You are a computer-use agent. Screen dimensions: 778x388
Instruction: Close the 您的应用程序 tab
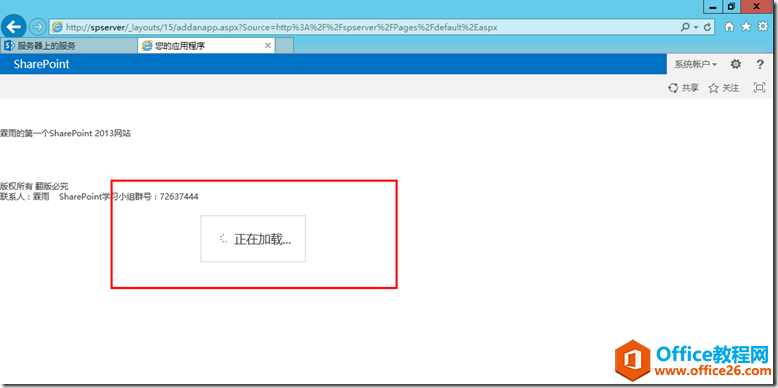coord(268,46)
